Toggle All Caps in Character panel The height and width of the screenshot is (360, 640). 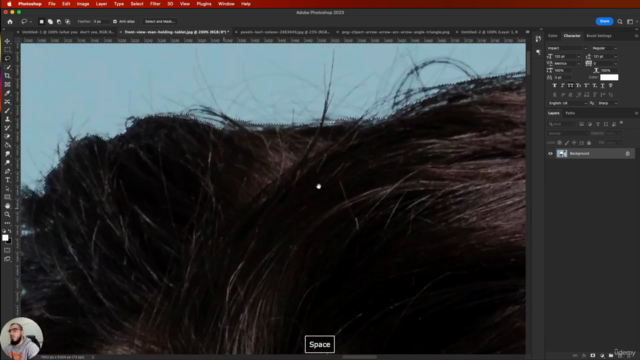click(x=570, y=86)
